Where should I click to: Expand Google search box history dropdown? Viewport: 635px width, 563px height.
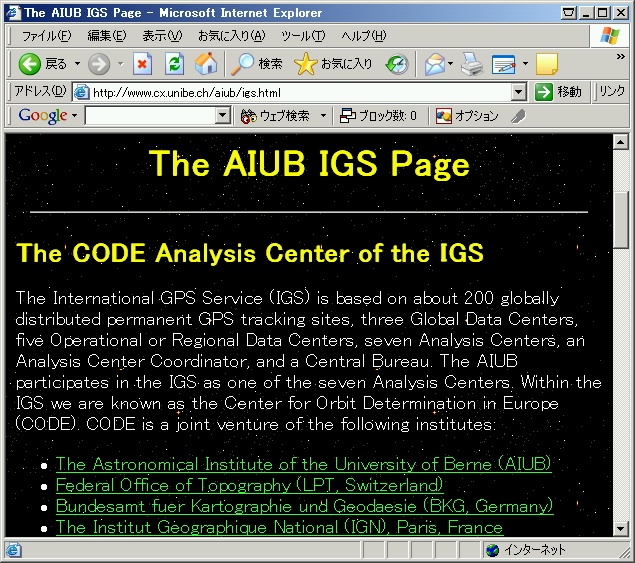point(222,116)
